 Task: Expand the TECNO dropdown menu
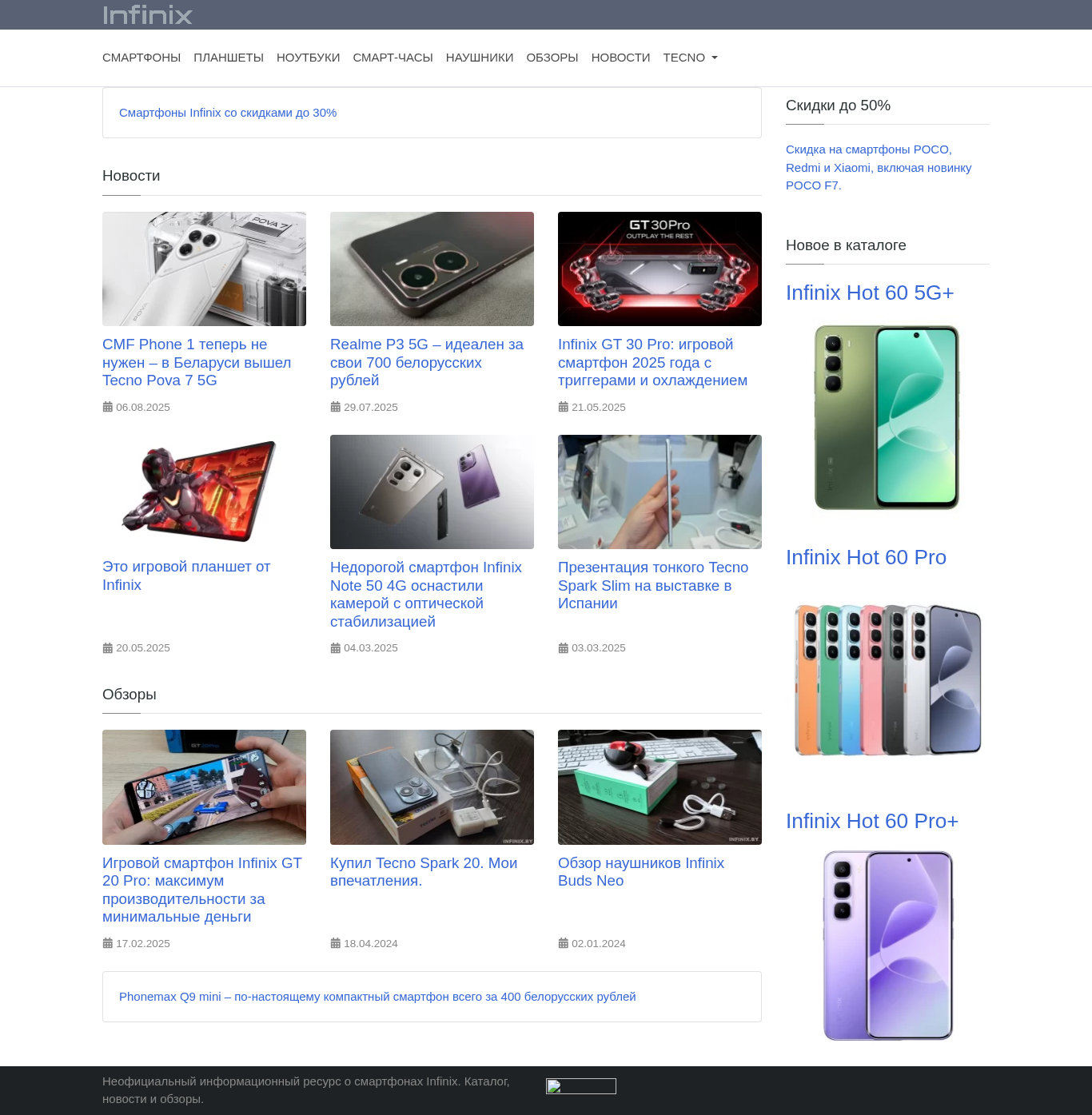coord(691,58)
